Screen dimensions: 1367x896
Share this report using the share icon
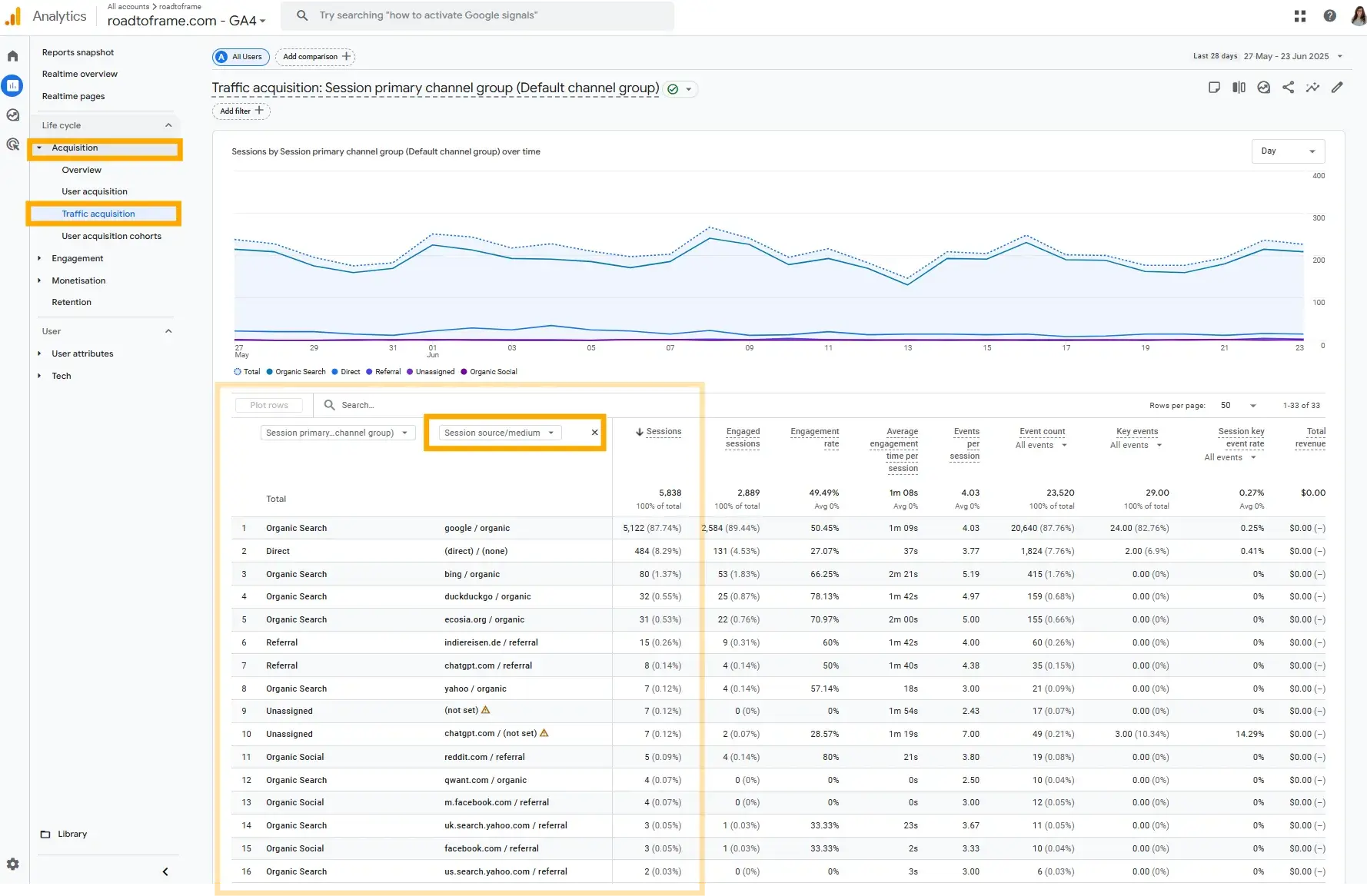pos(1289,88)
